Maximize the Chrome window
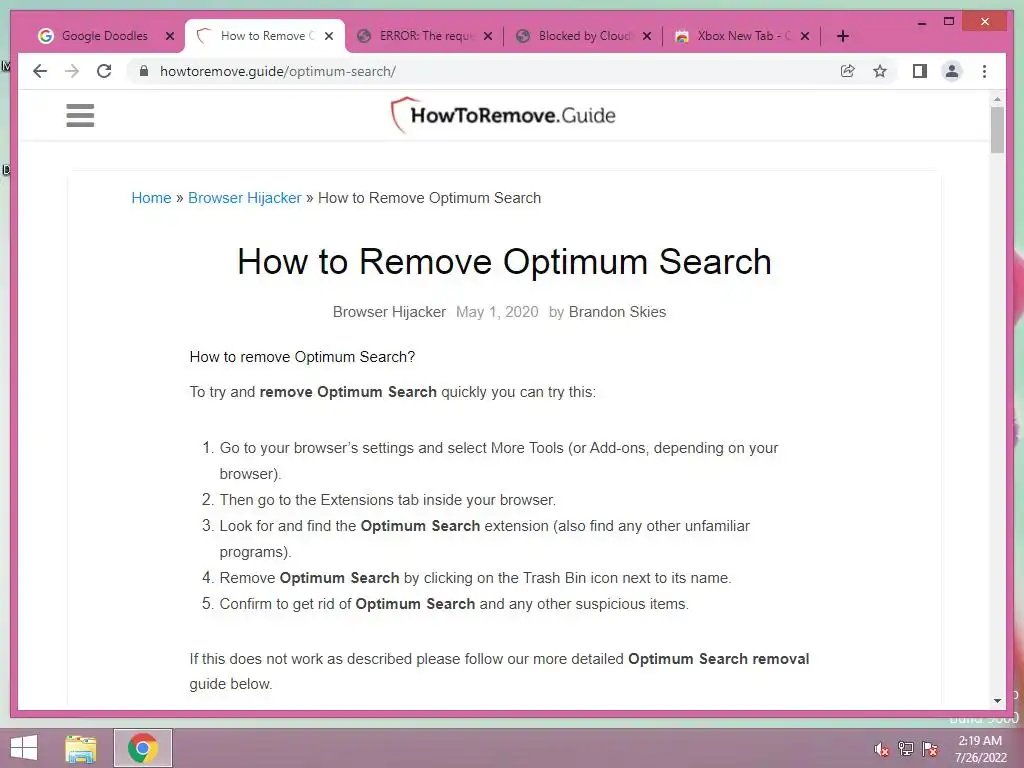The height and width of the screenshot is (768, 1024). 949,22
